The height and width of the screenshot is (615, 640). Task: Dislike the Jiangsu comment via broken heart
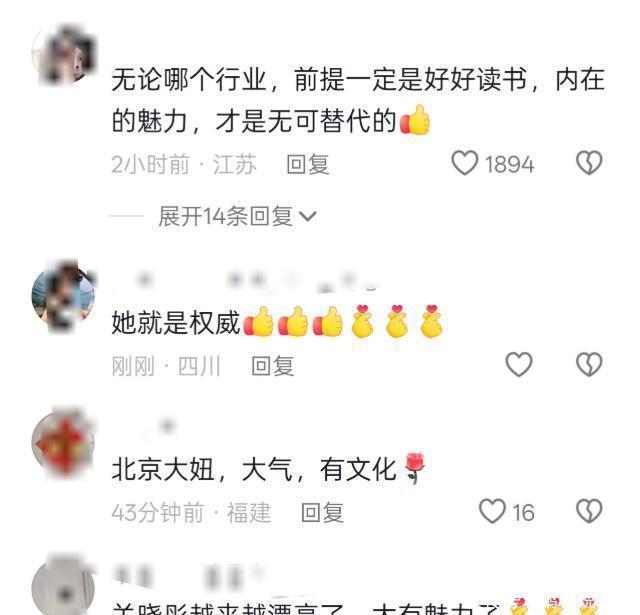click(589, 163)
